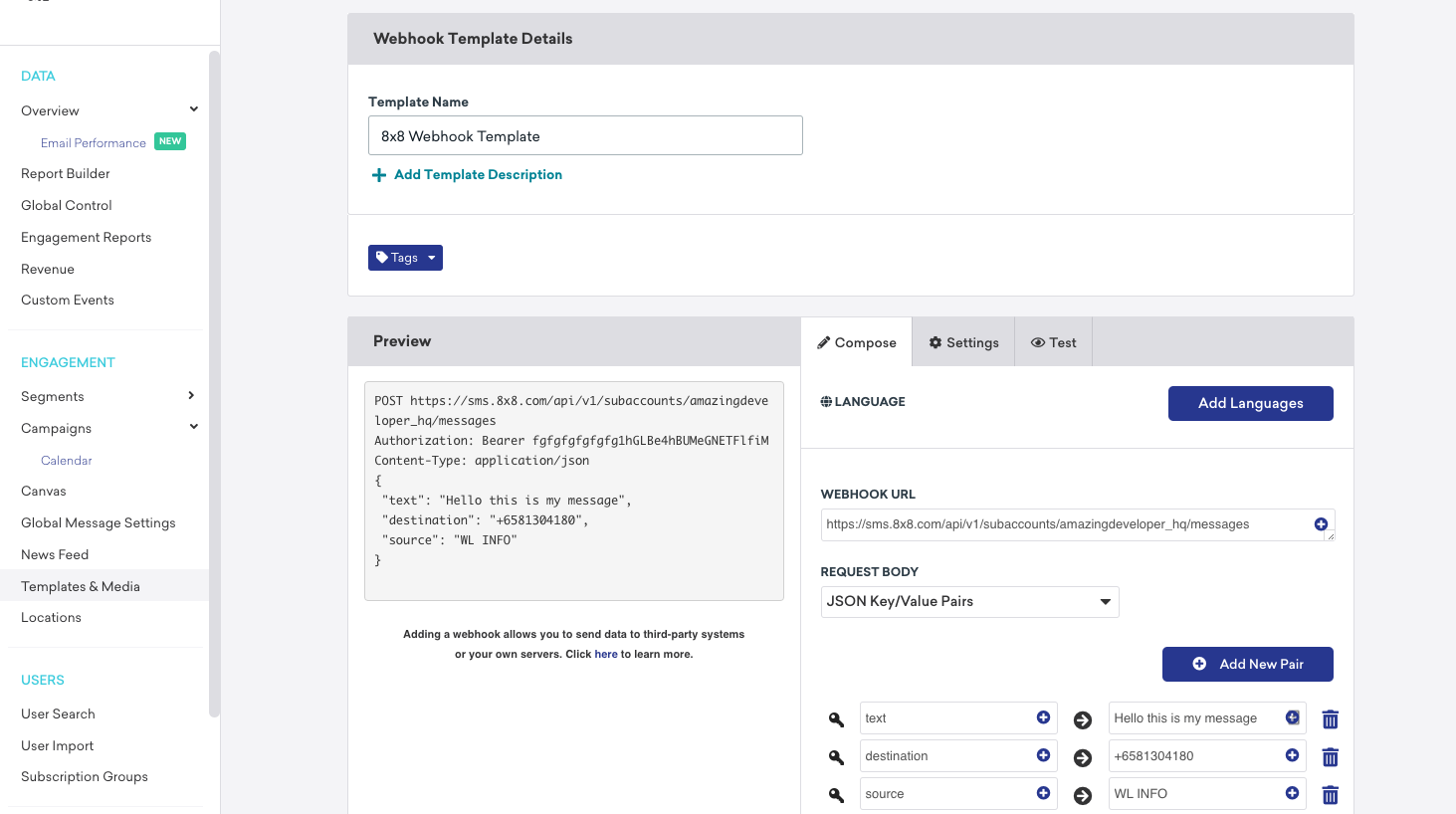Open the Tags dropdown
The height and width of the screenshot is (814, 1456).
click(405, 258)
